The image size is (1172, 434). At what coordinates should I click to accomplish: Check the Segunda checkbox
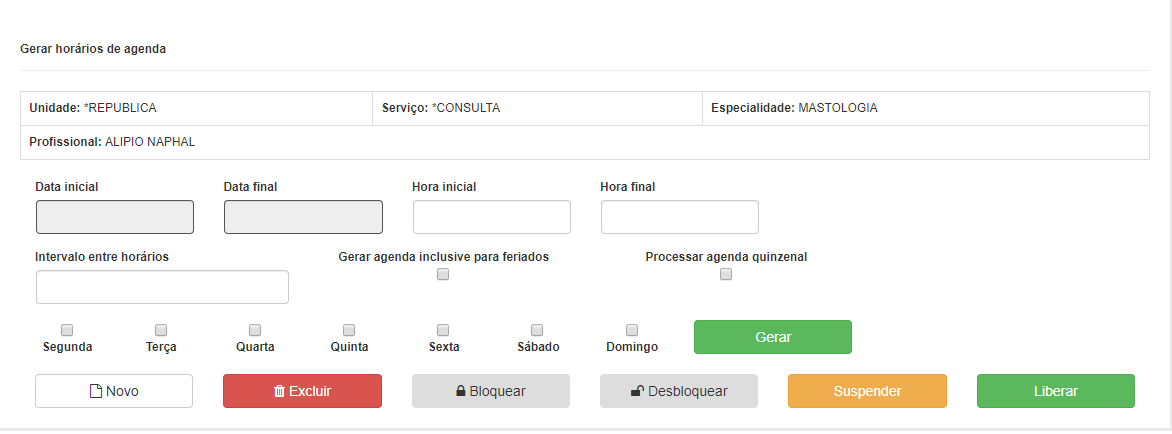[x=67, y=330]
